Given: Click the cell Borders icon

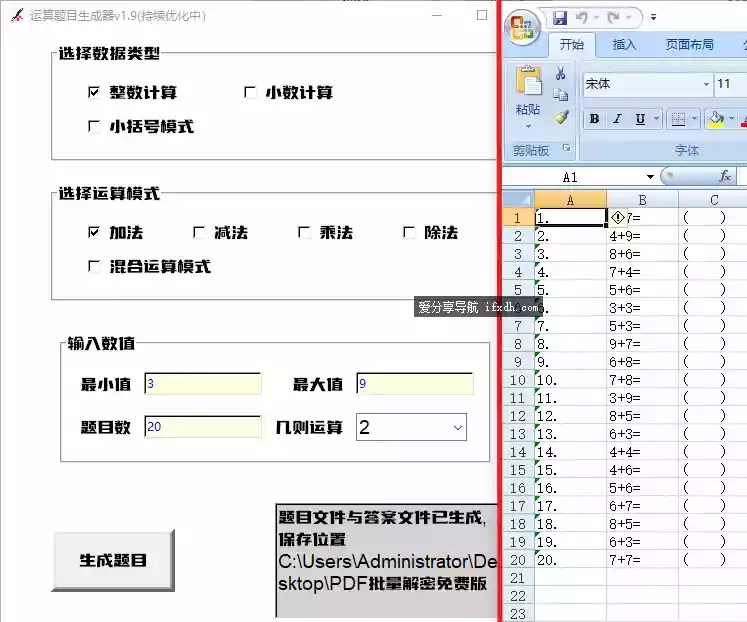Looking at the screenshot, I should click(678, 119).
